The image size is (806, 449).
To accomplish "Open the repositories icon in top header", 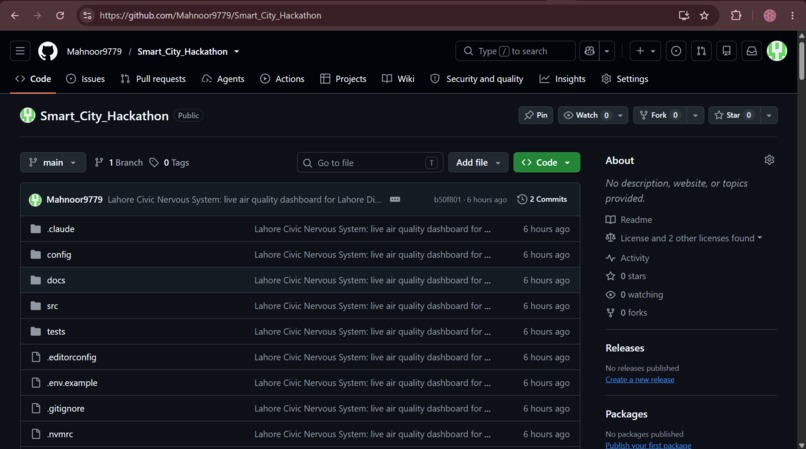I will click(726, 51).
